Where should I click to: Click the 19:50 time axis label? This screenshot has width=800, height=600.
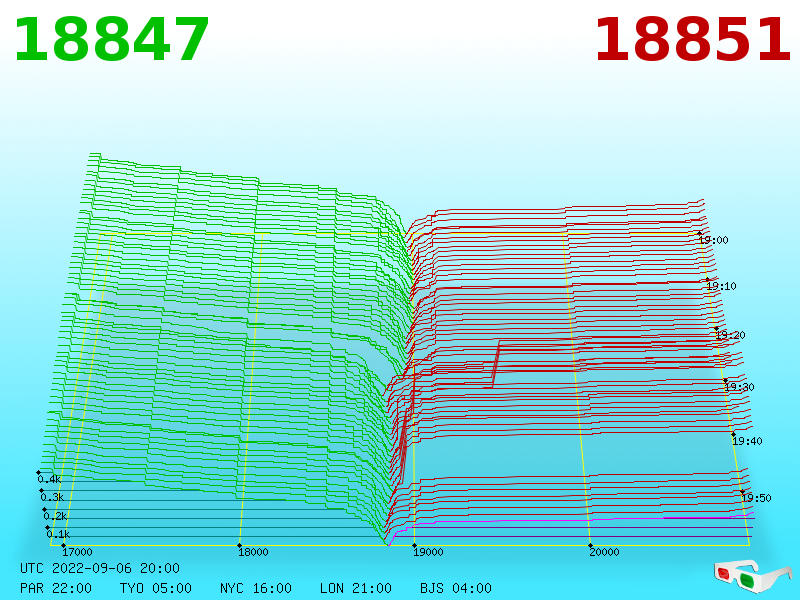click(756, 498)
